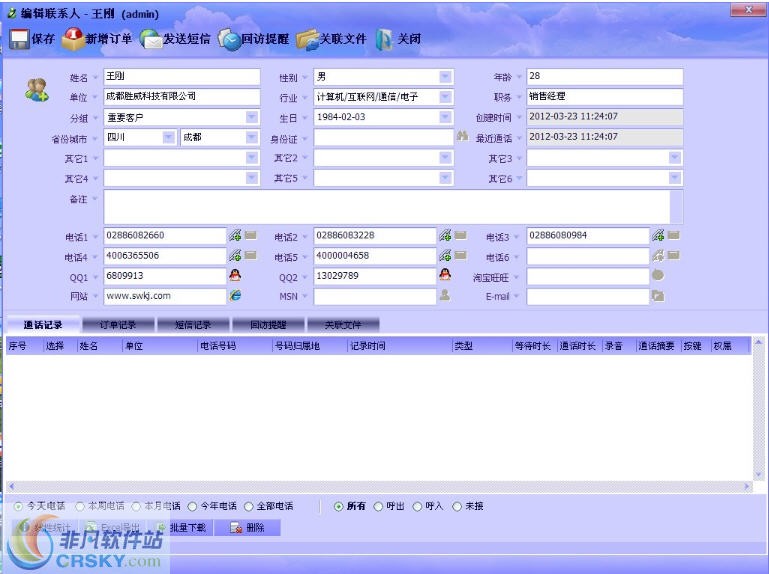Switch to the 关联文件 tab
Screen dimensions: 769x574
(343, 325)
